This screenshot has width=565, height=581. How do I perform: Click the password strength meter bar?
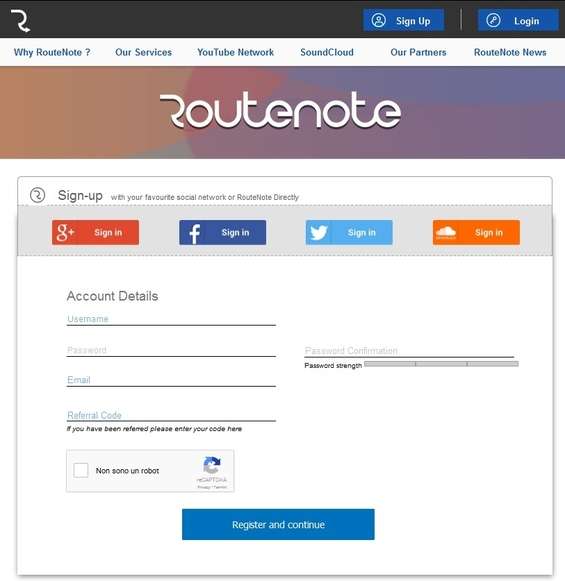click(441, 364)
